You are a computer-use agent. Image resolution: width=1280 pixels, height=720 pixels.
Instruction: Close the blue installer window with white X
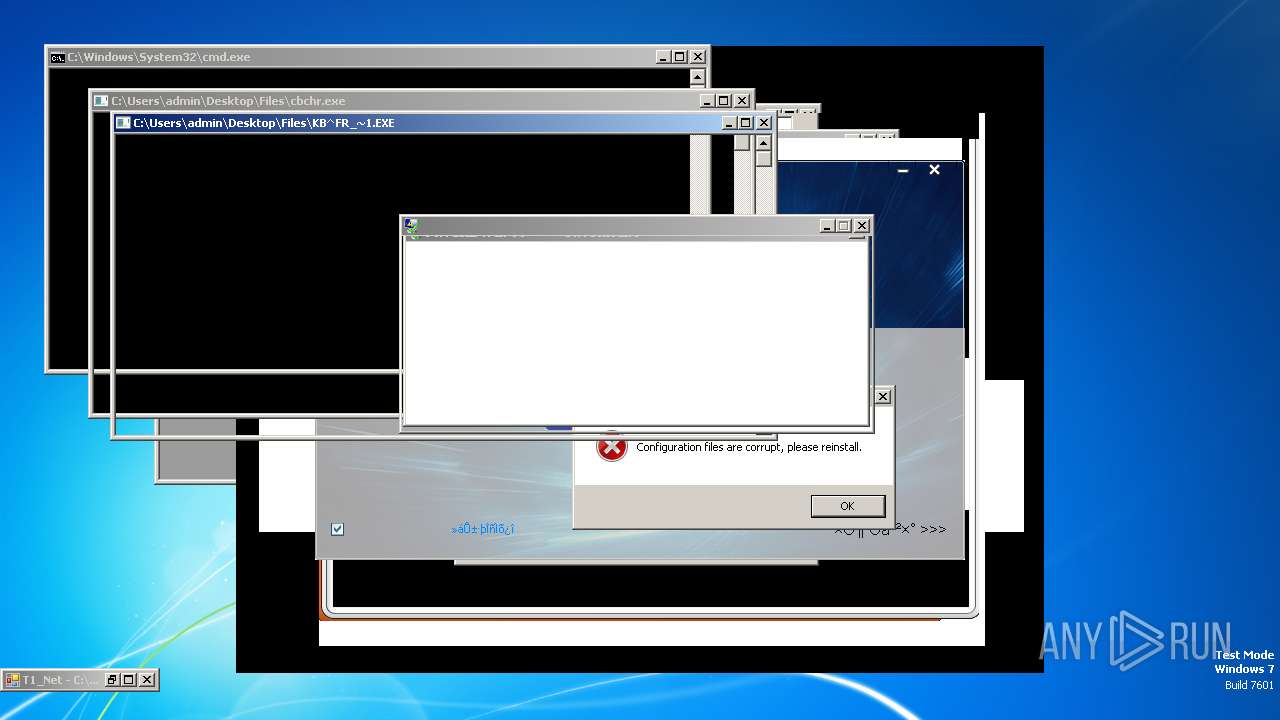934,170
